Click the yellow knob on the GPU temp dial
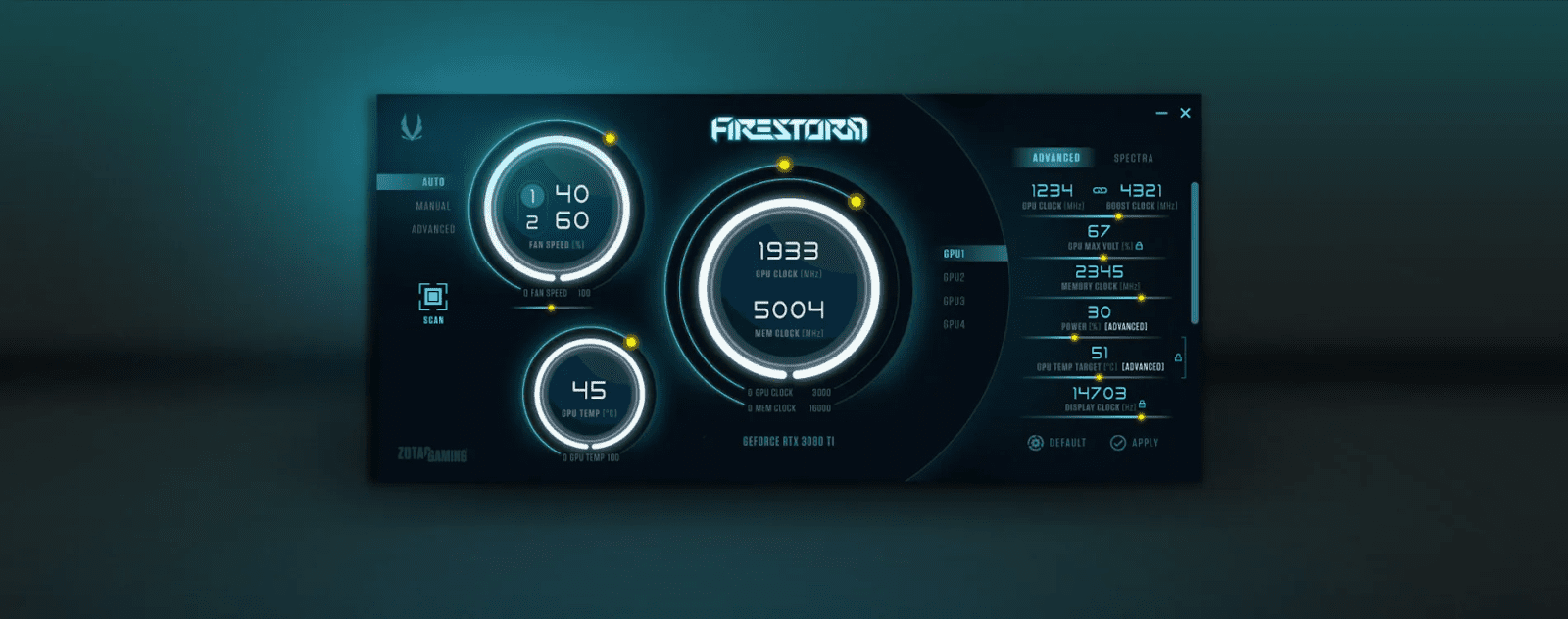The width and height of the screenshot is (1568, 619). point(631,342)
